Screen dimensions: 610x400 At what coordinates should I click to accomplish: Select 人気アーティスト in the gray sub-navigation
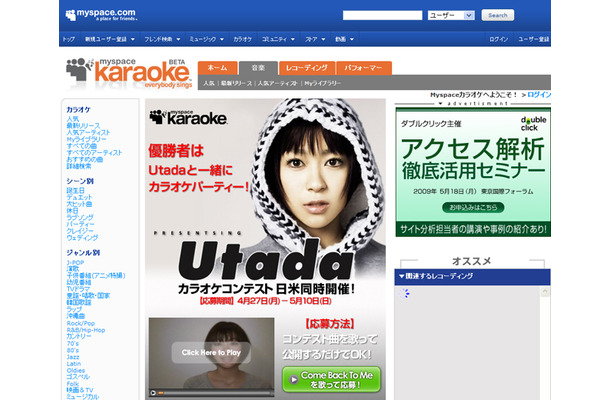coord(277,83)
